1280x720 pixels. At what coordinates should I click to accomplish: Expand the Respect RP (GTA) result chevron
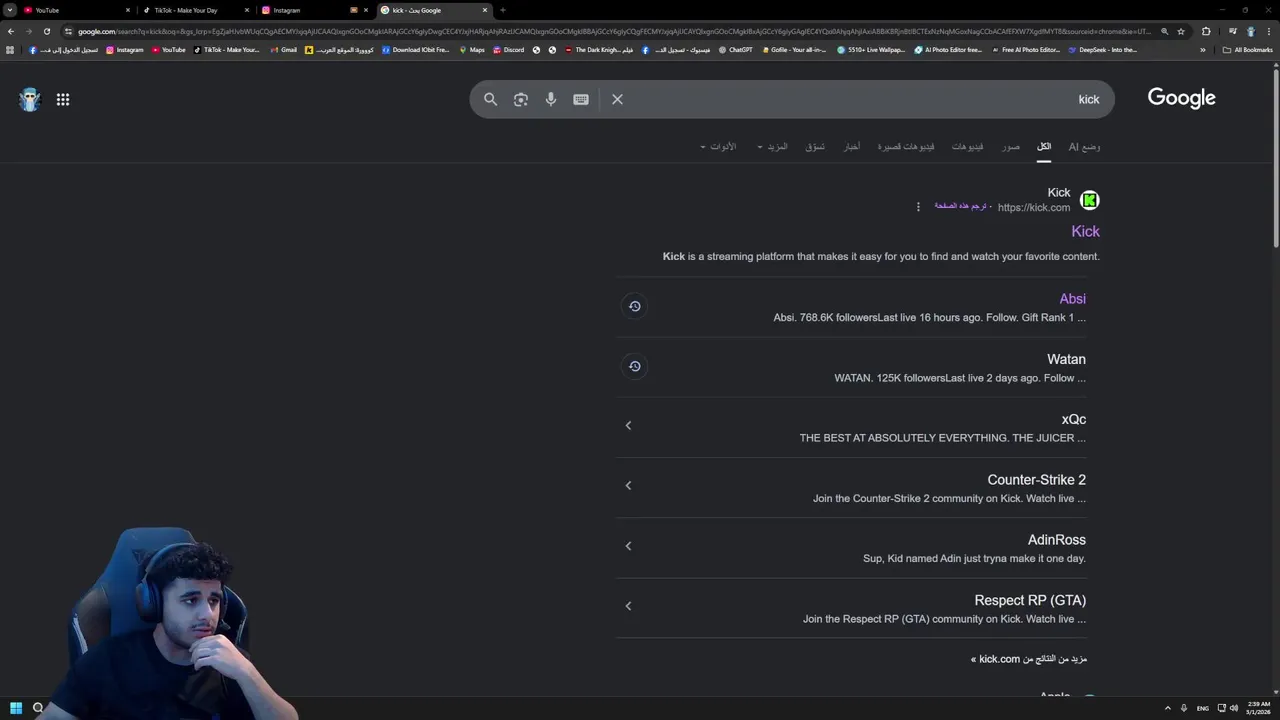[628, 606]
